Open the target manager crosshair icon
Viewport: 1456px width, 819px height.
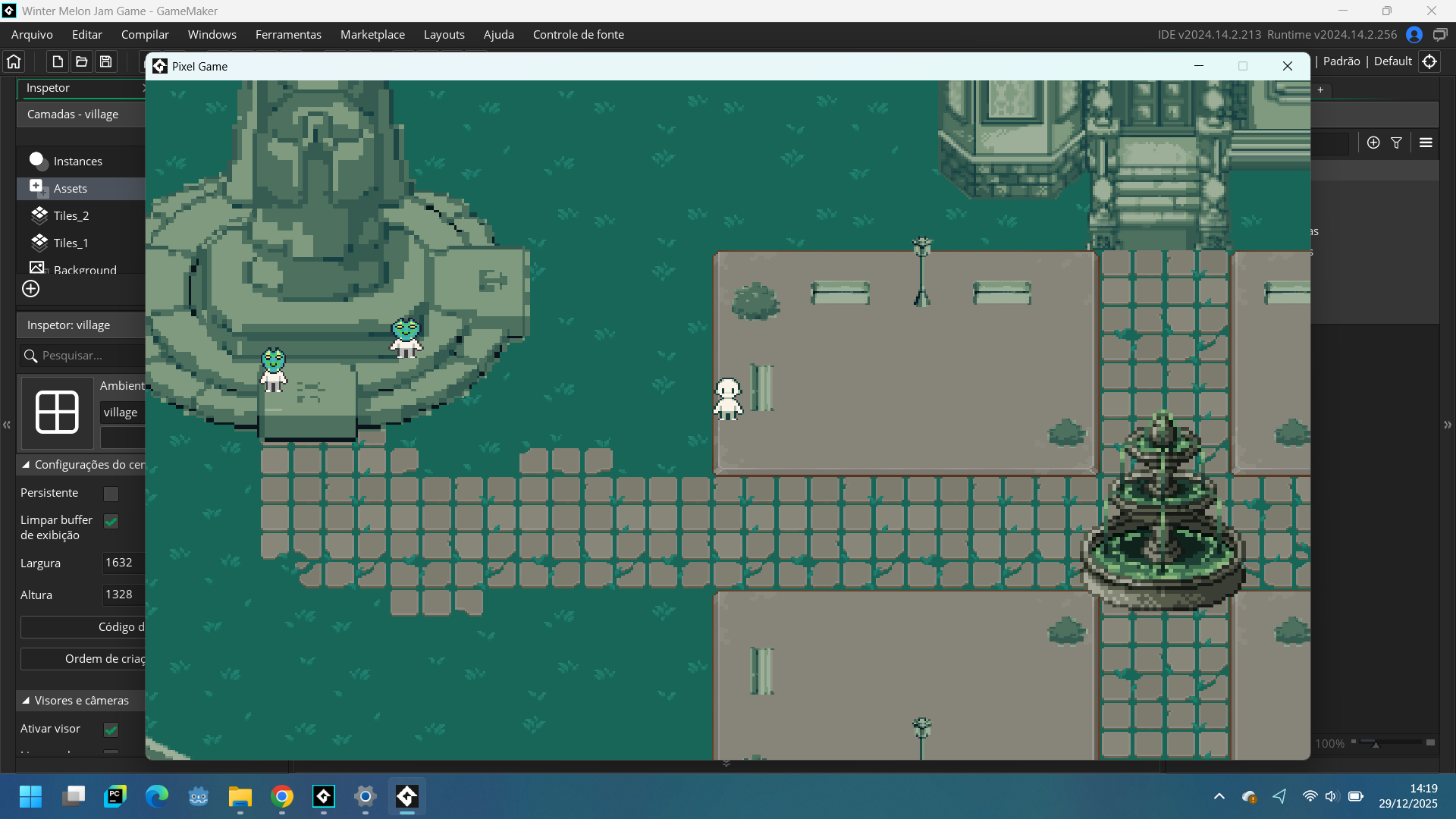point(1429,61)
